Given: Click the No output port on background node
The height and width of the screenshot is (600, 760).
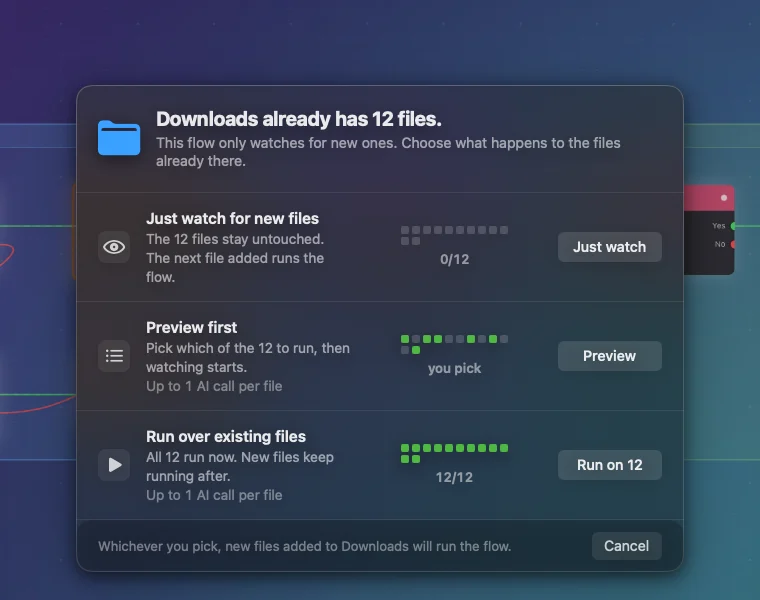Looking at the screenshot, I should (733, 244).
